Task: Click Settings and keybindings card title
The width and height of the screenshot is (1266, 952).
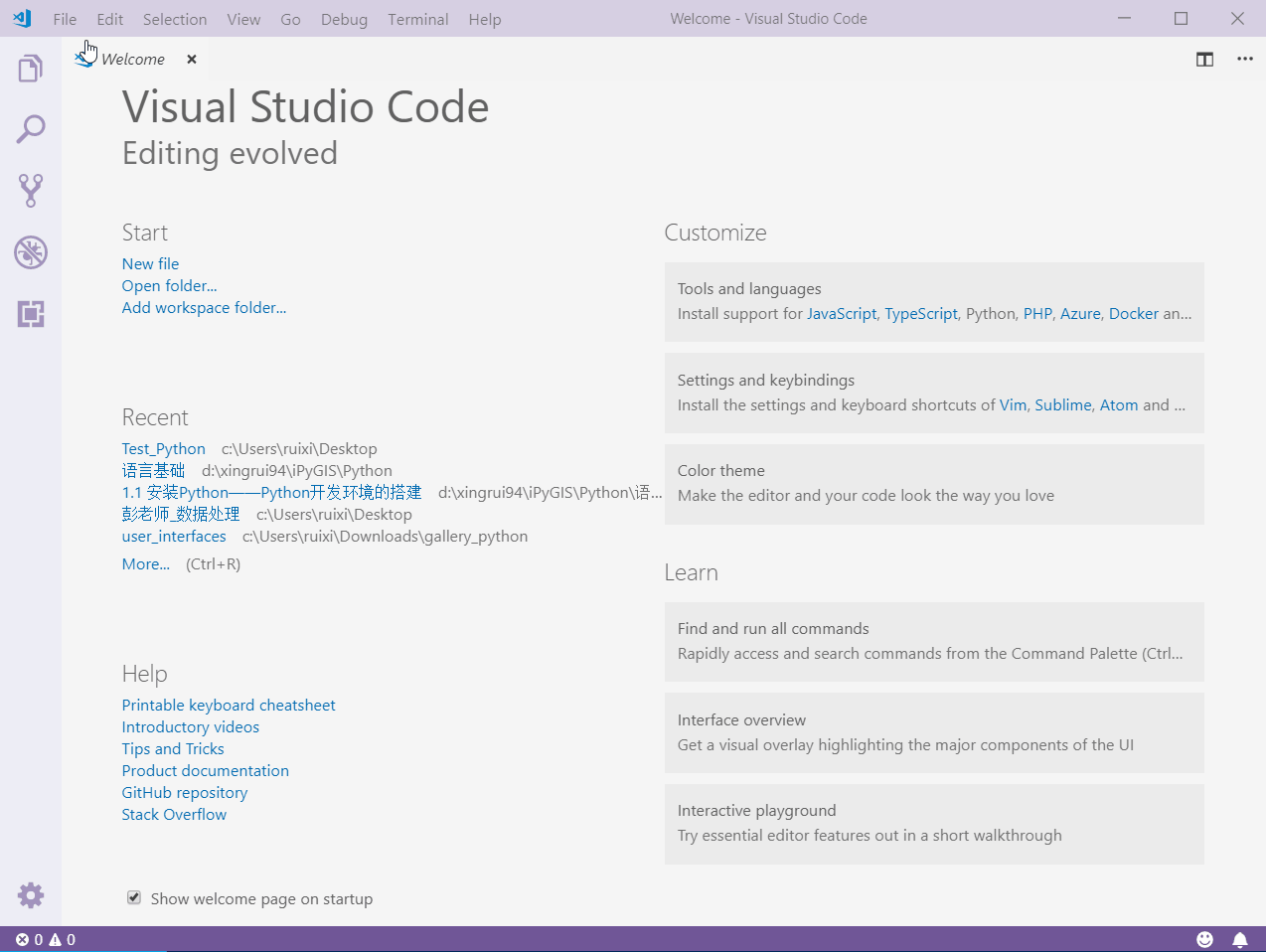Action: (x=766, y=380)
